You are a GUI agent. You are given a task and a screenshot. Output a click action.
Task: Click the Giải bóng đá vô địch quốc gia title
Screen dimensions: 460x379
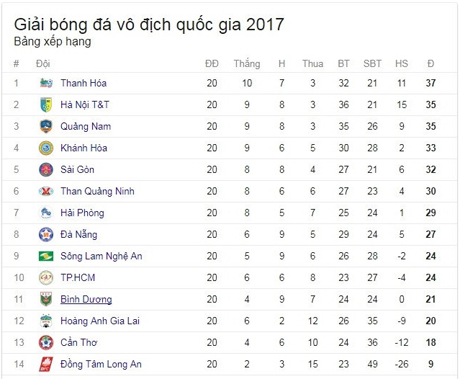(149, 24)
